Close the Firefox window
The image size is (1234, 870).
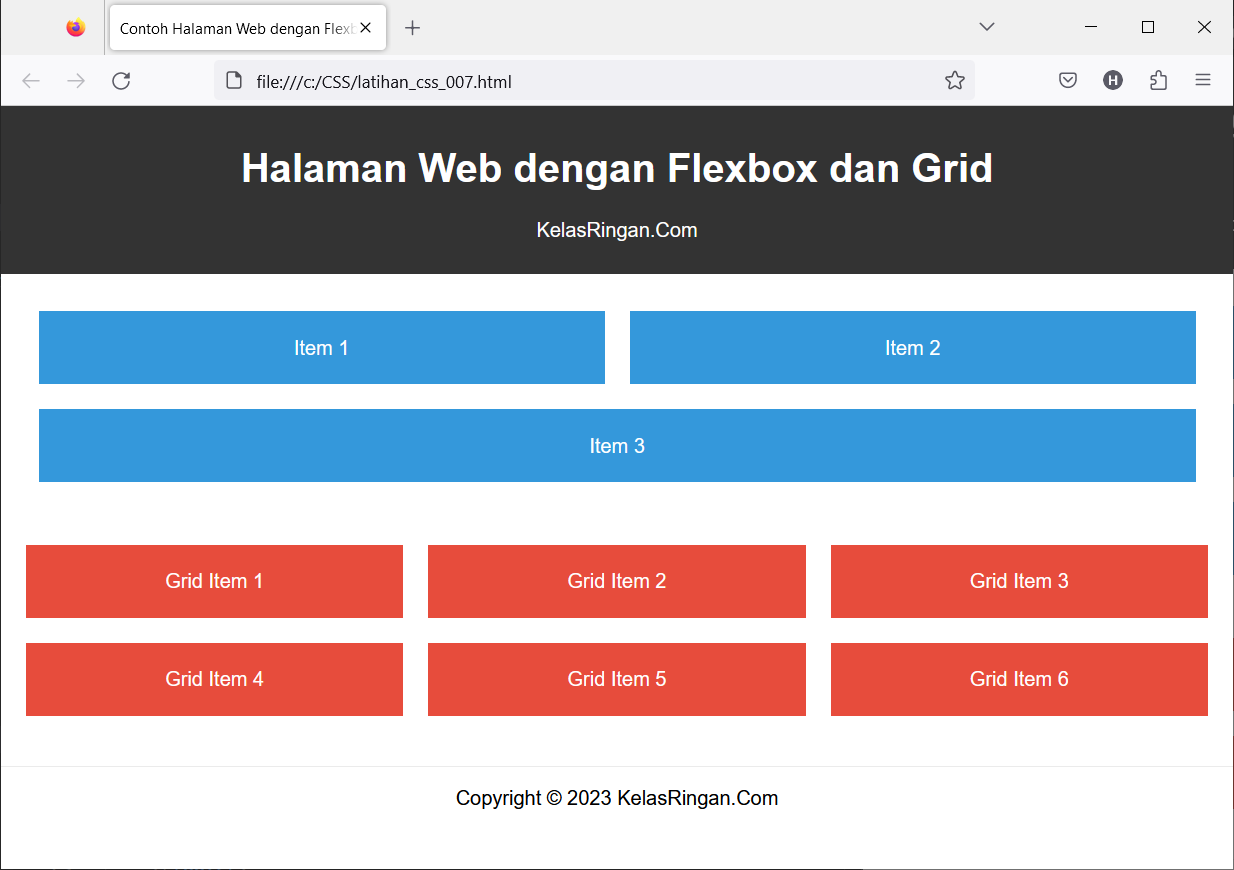[x=1205, y=27]
